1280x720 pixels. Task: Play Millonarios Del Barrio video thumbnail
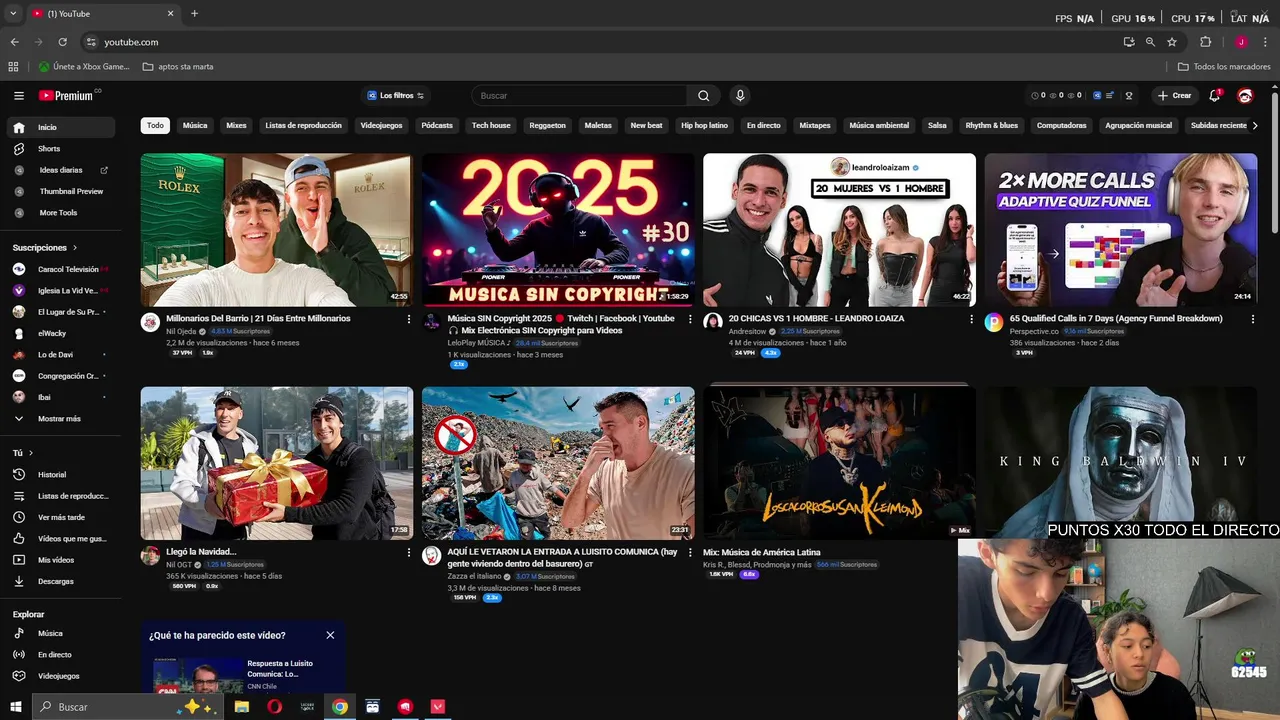[277, 230]
